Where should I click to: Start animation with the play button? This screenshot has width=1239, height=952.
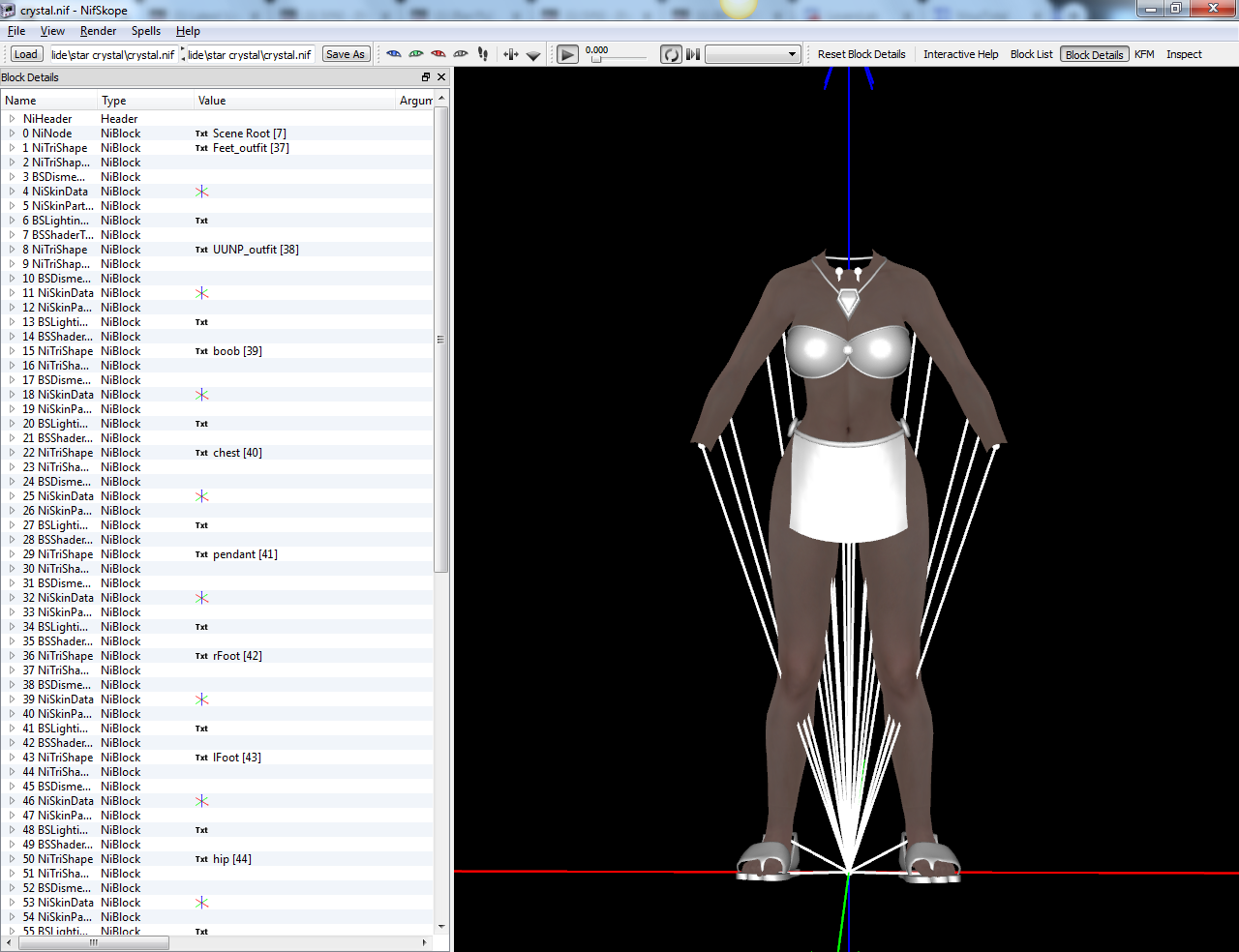click(568, 54)
